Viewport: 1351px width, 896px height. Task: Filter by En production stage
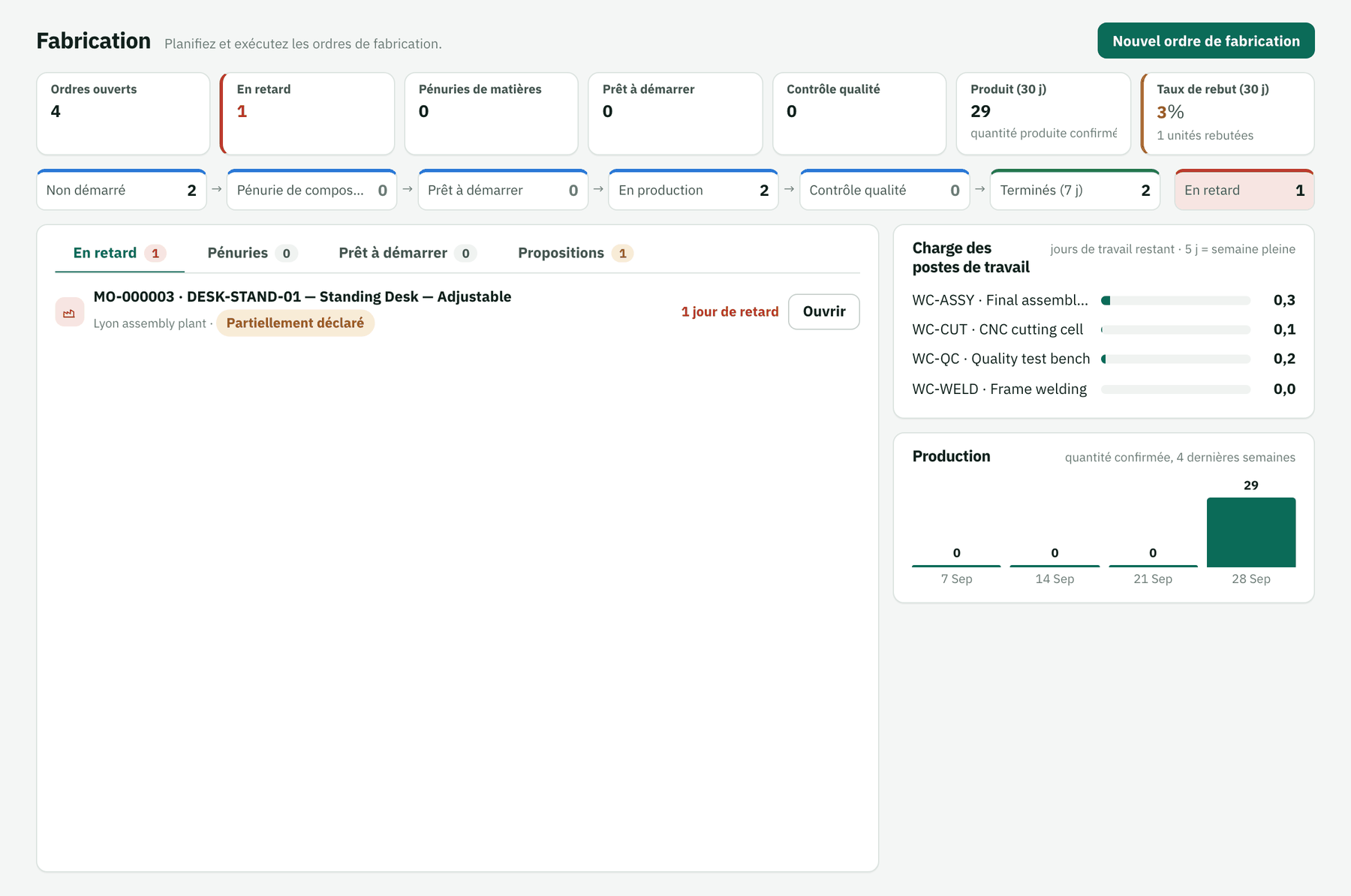pyautogui.click(x=693, y=190)
